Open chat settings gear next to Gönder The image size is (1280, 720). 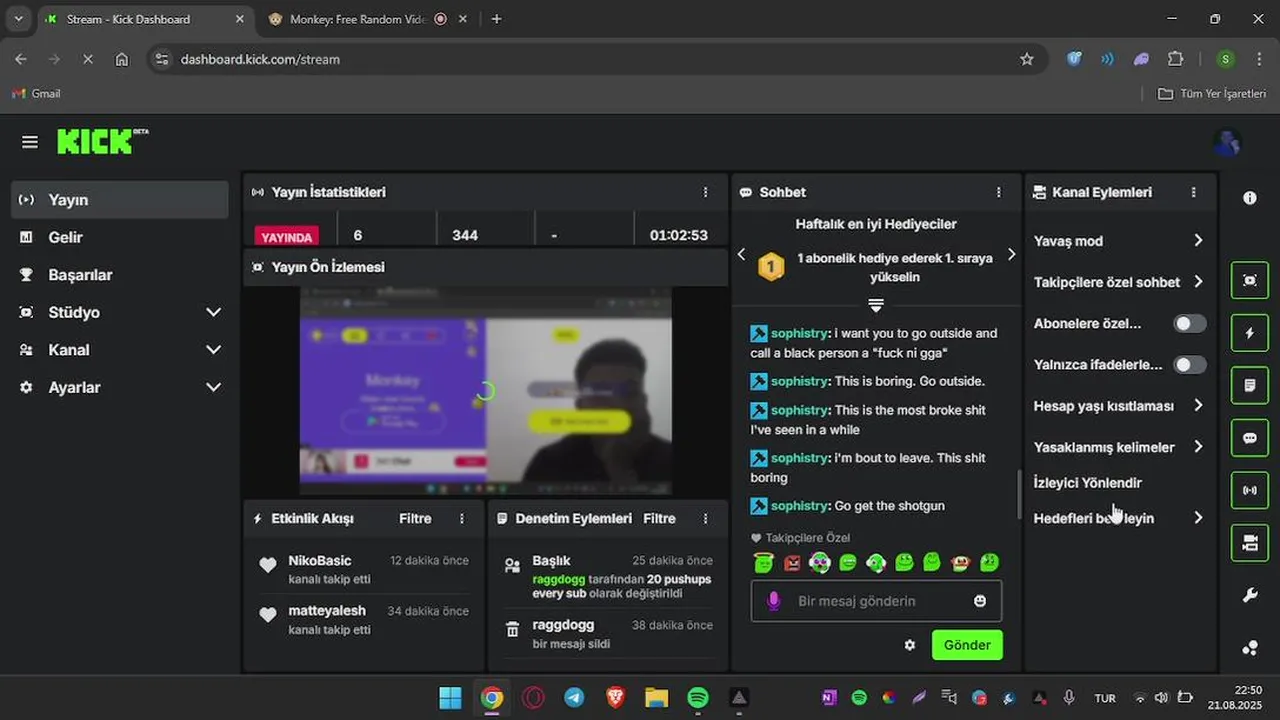pos(910,645)
